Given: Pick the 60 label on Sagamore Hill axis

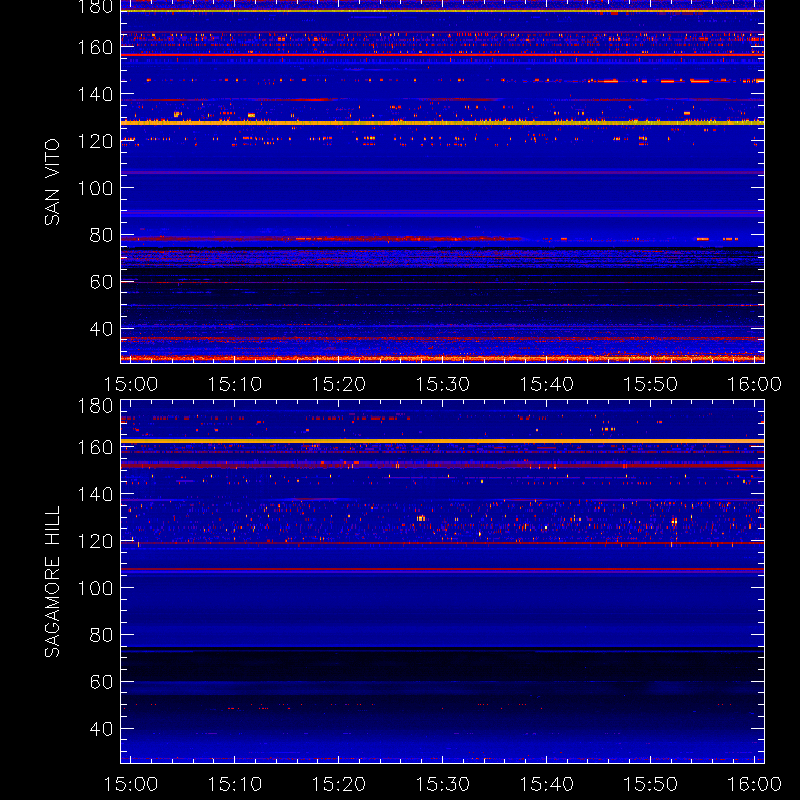Looking at the screenshot, I should 101,682.
